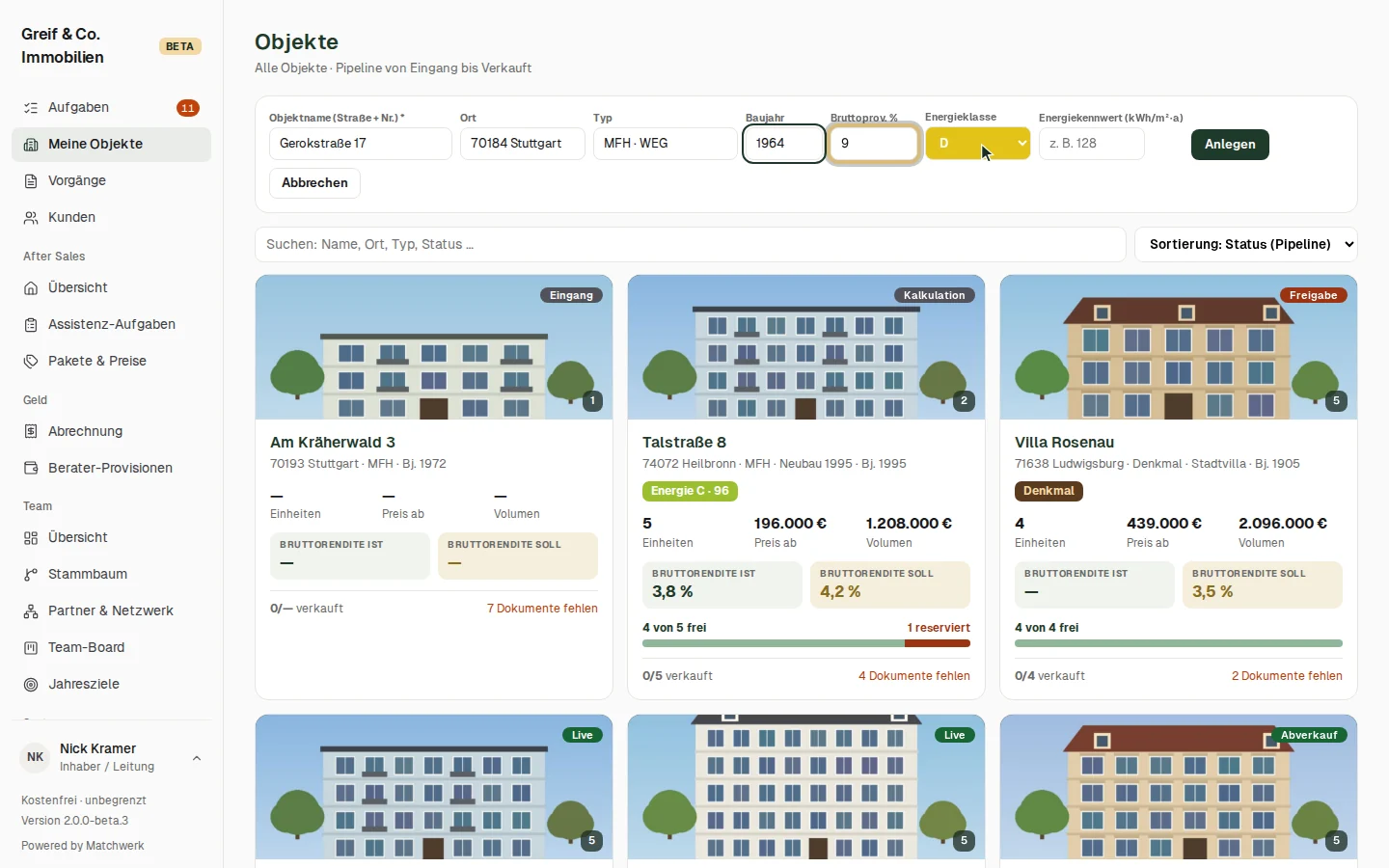The image size is (1389, 868).
Task: Open the Sortierung: Status (Pipeline) dropdown
Action: [1246, 244]
